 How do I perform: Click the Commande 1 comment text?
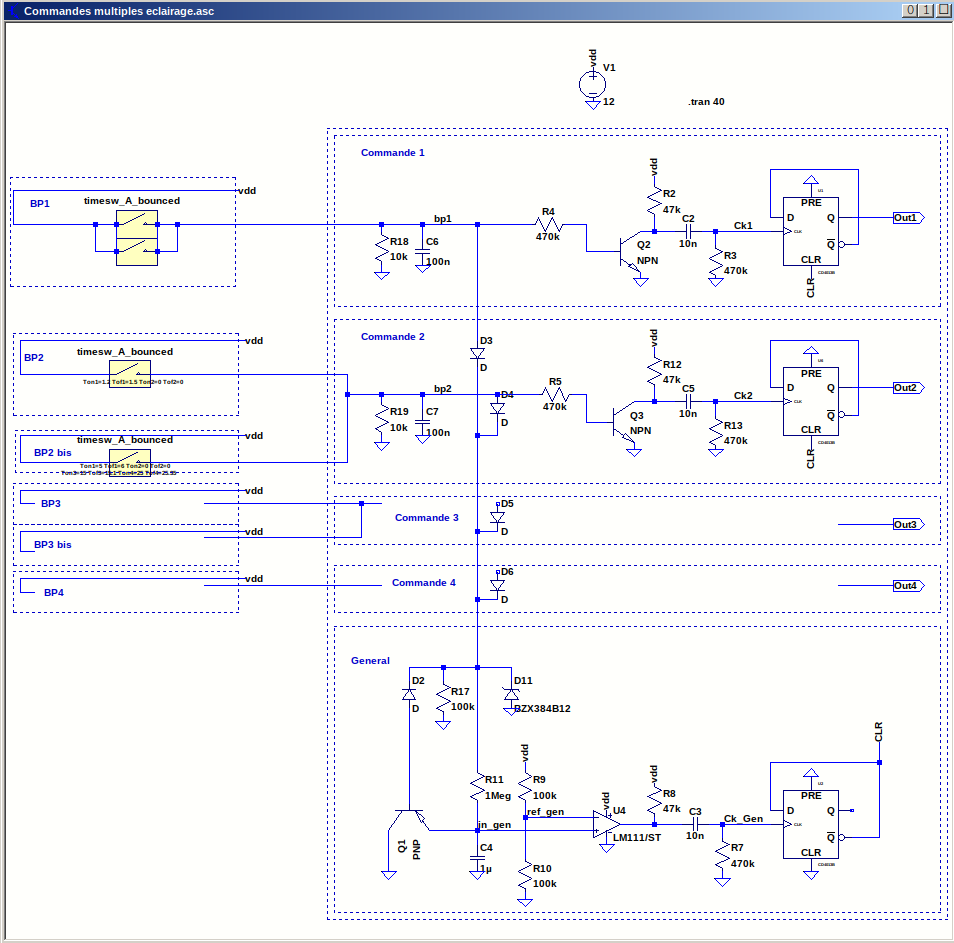click(392, 153)
